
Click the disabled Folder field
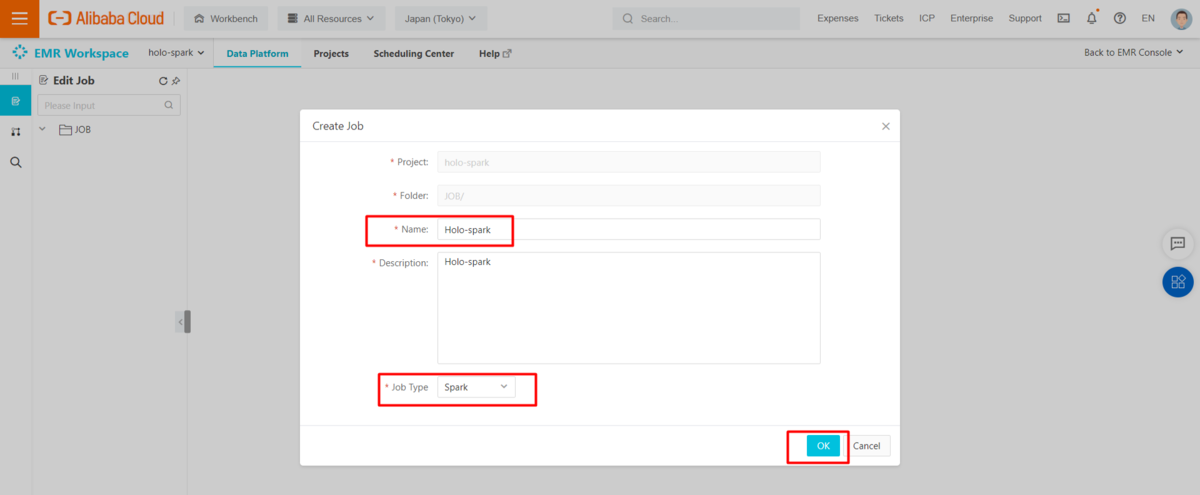point(629,196)
